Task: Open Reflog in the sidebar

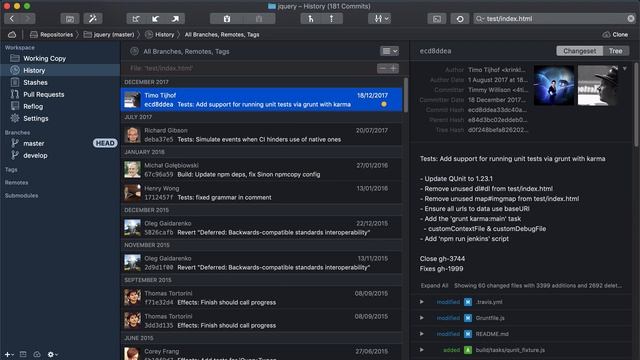Action: tap(60, 107)
